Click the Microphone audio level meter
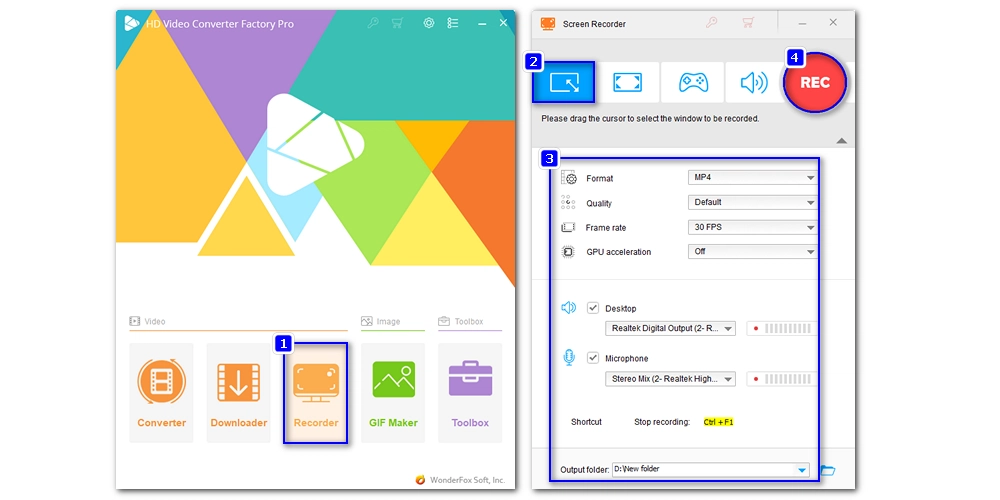 point(782,379)
